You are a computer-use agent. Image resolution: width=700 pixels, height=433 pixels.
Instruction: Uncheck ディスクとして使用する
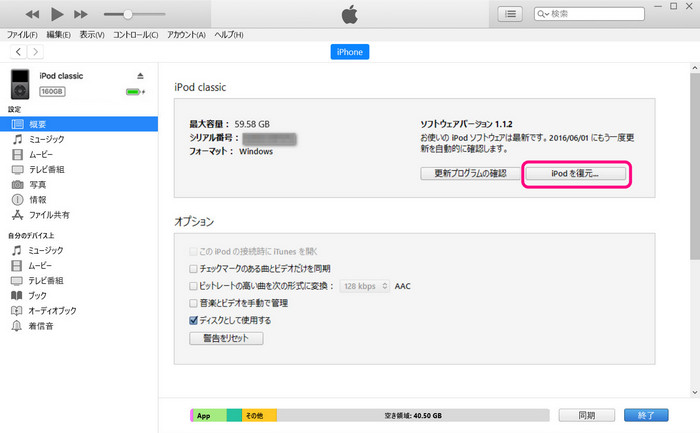click(193, 321)
